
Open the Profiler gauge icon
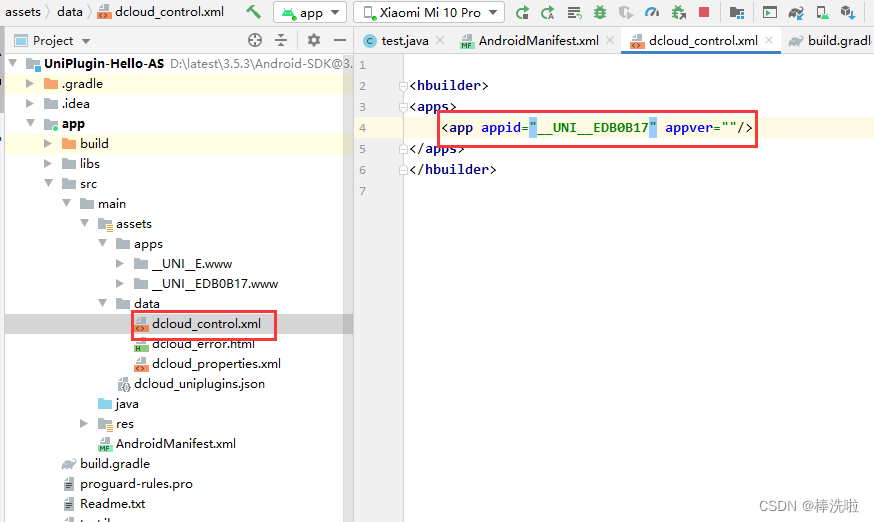[x=652, y=12]
